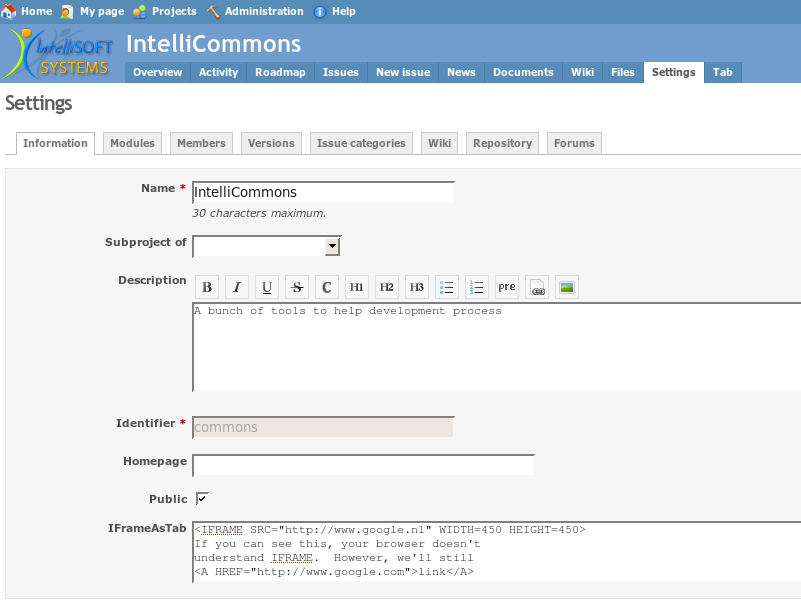Viewport: 801px width, 602px height.
Task: Focus the Homepage input field
Action: (363, 465)
